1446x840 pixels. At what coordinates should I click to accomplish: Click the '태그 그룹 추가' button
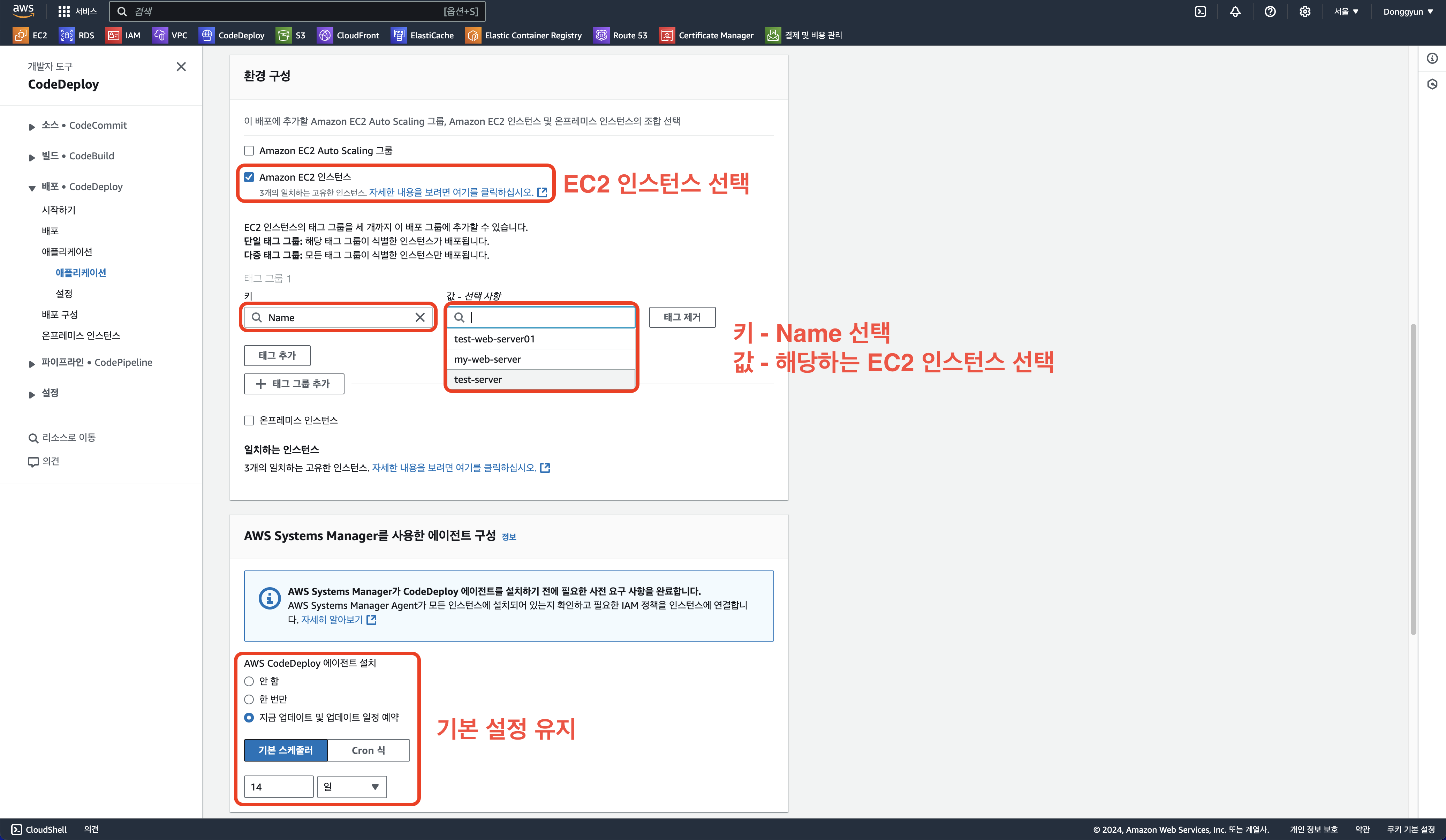coord(294,383)
